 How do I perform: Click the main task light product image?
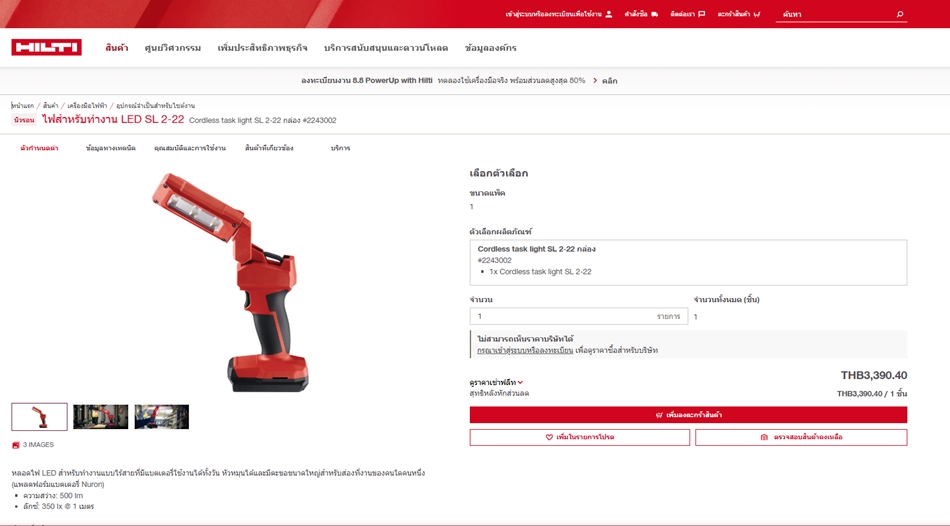231,282
